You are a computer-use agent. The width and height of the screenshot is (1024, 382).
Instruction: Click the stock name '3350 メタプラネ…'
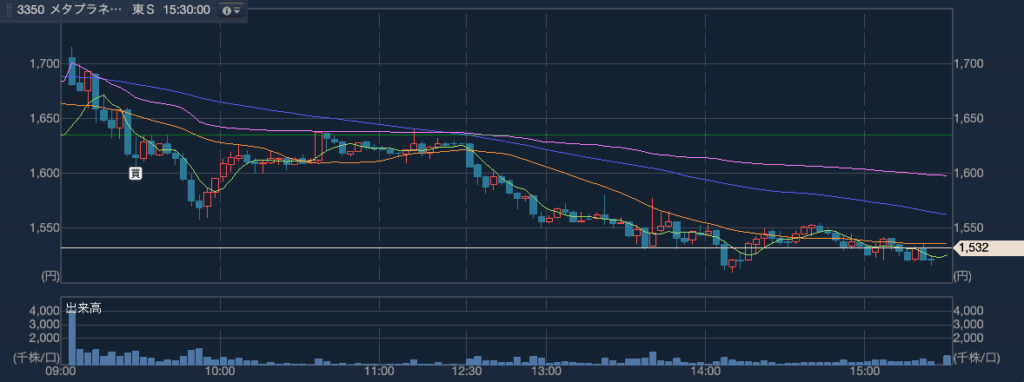(69, 11)
